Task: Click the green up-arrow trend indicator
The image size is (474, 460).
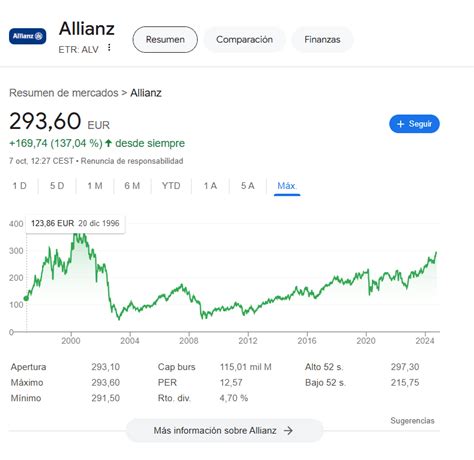Action: click(108, 144)
